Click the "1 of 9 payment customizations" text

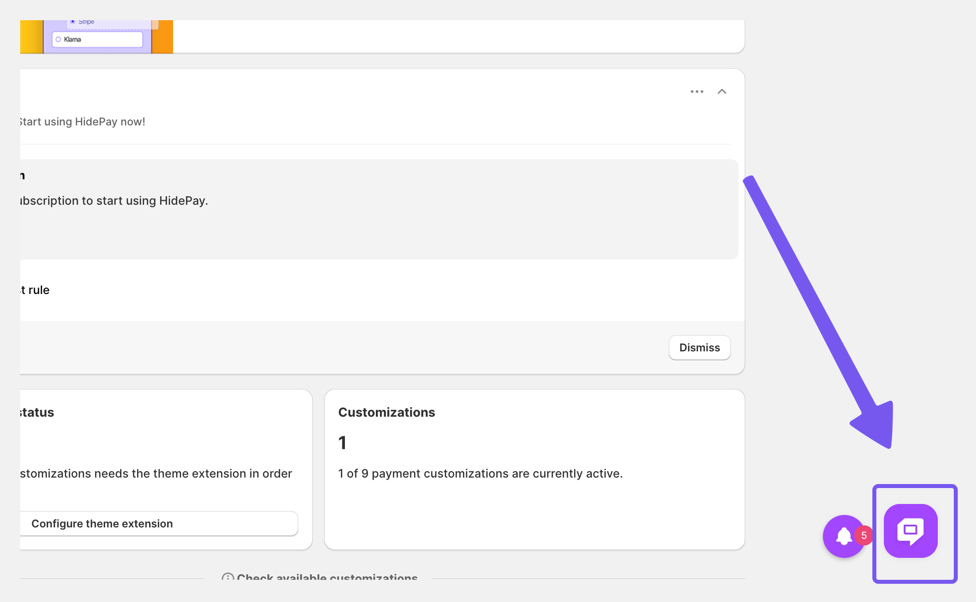(x=480, y=474)
